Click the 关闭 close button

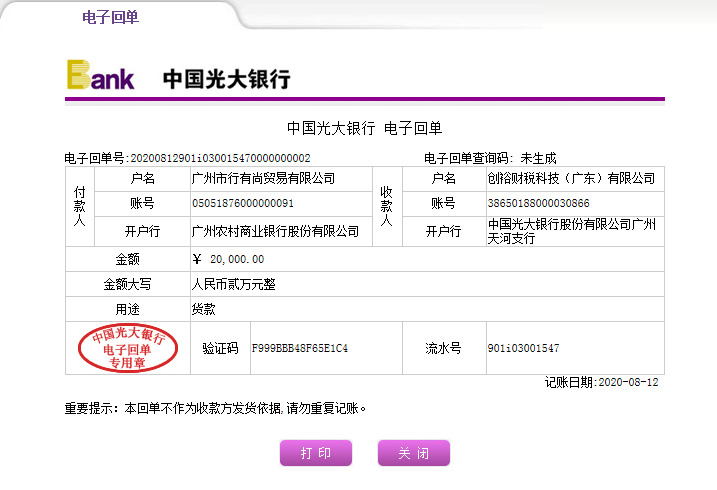coord(414,453)
